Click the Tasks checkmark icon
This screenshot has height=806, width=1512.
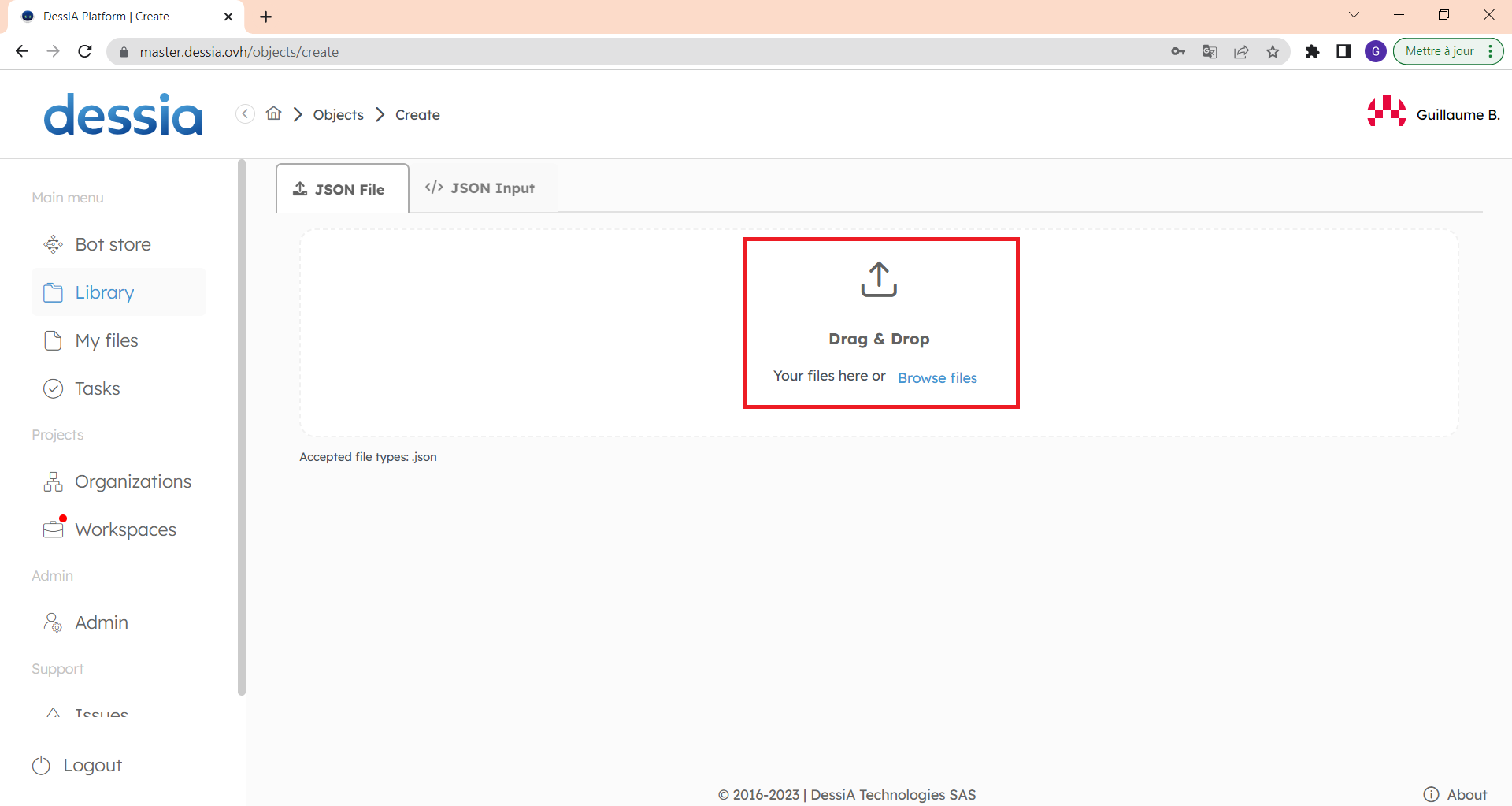tap(53, 388)
